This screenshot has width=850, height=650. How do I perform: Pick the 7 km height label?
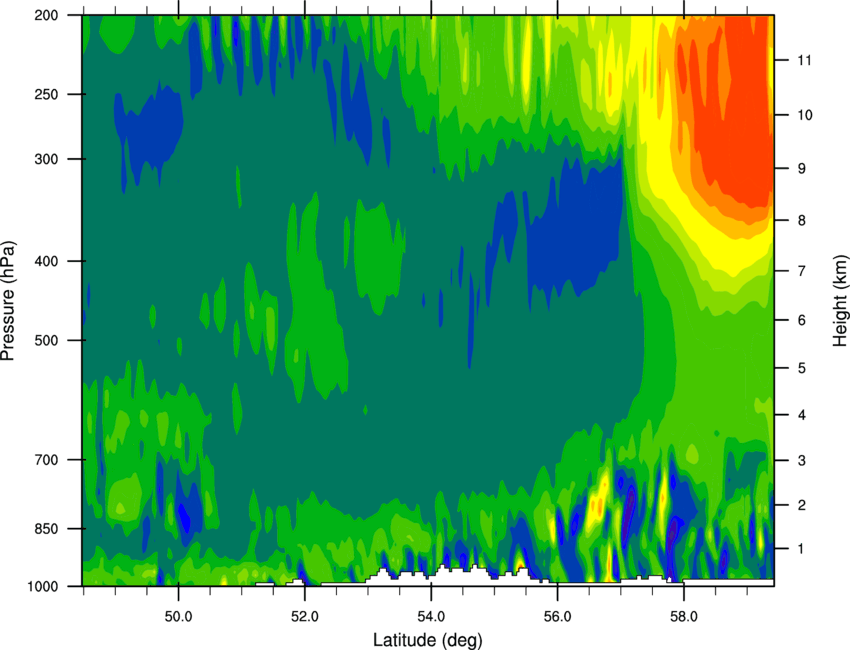[802, 271]
